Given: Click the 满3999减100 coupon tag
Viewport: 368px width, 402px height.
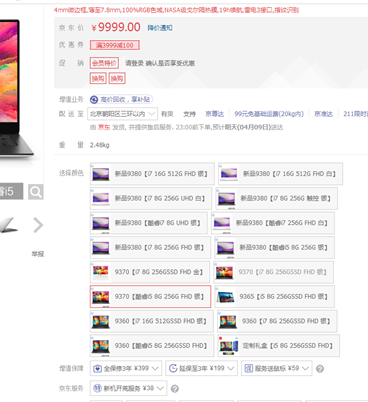Looking at the screenshot, I should pos(115,45).
